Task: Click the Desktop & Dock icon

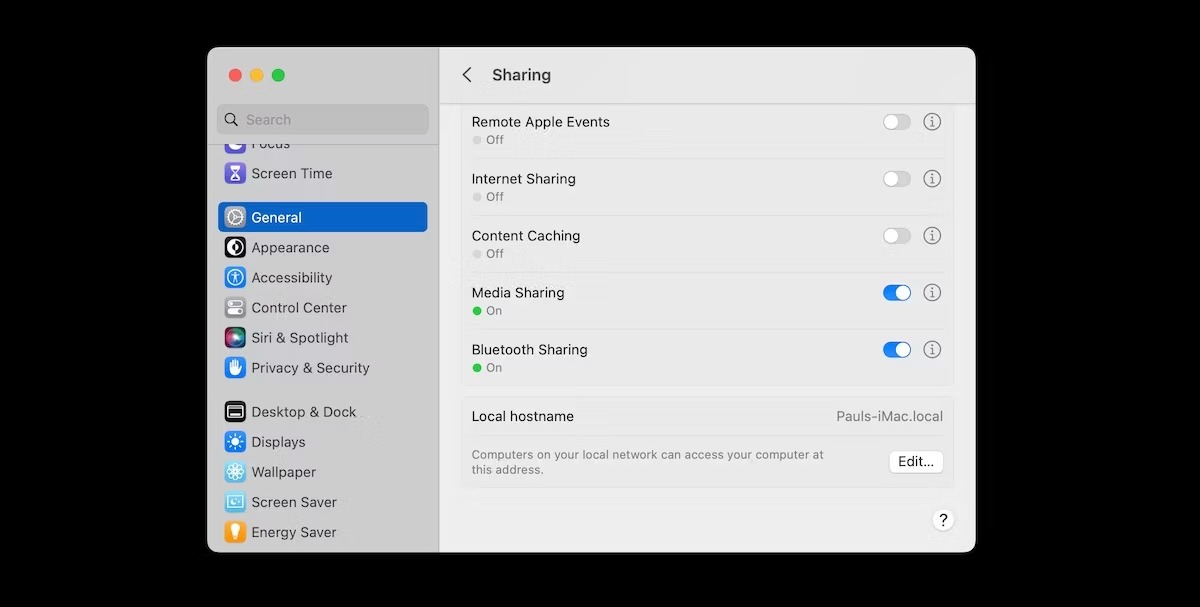Action: click(235, 411)
